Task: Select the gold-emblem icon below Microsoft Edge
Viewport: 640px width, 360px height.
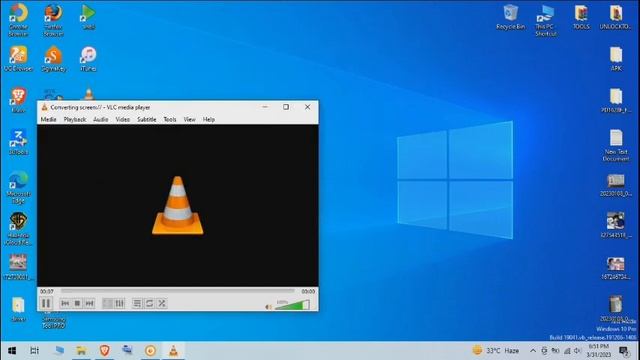Action: 18,229
